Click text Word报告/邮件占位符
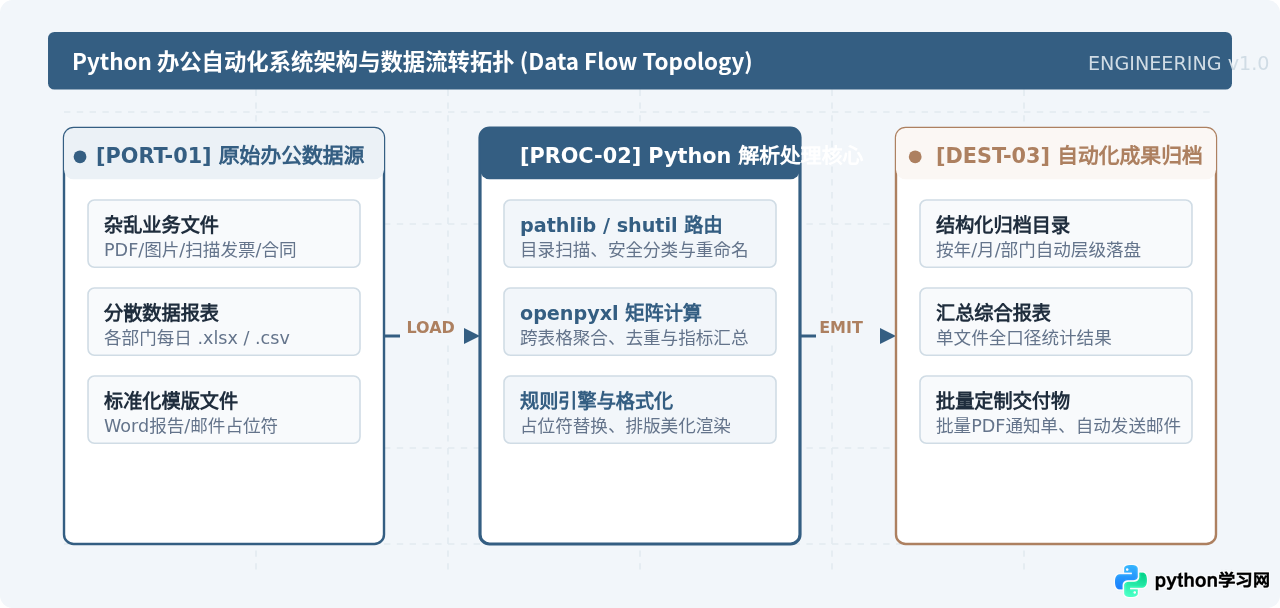 pyautogui.click(x=191, y=426)
